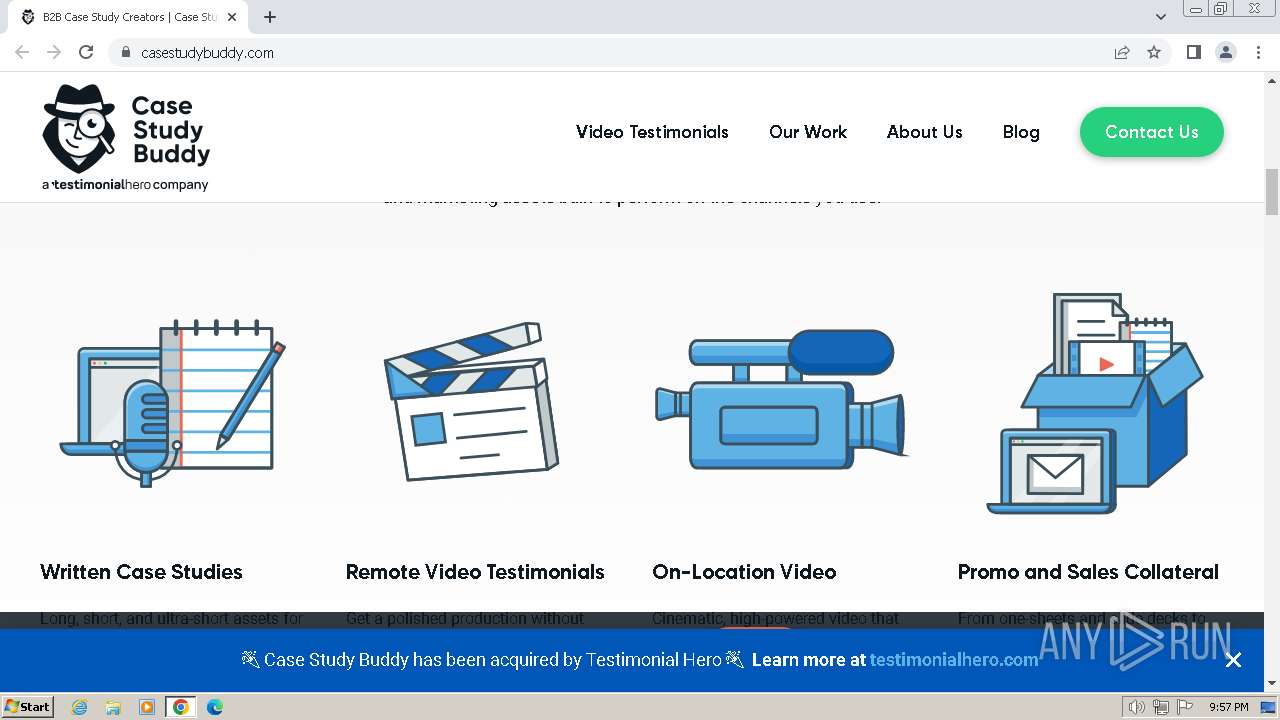
Task: Open Chrome three-dot menu
Action: [1258, 52]
